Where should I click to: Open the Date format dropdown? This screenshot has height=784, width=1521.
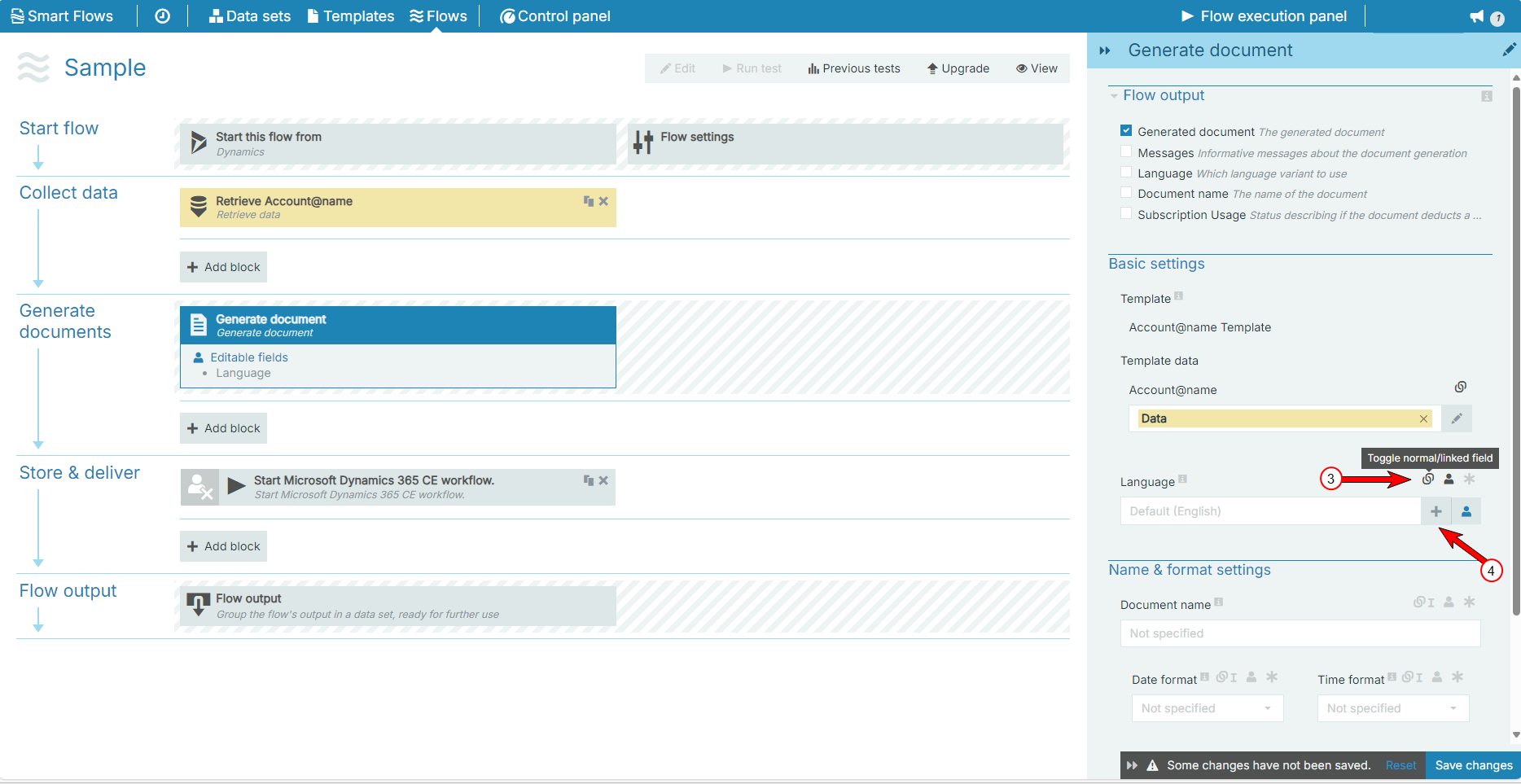click(1208, 708)
